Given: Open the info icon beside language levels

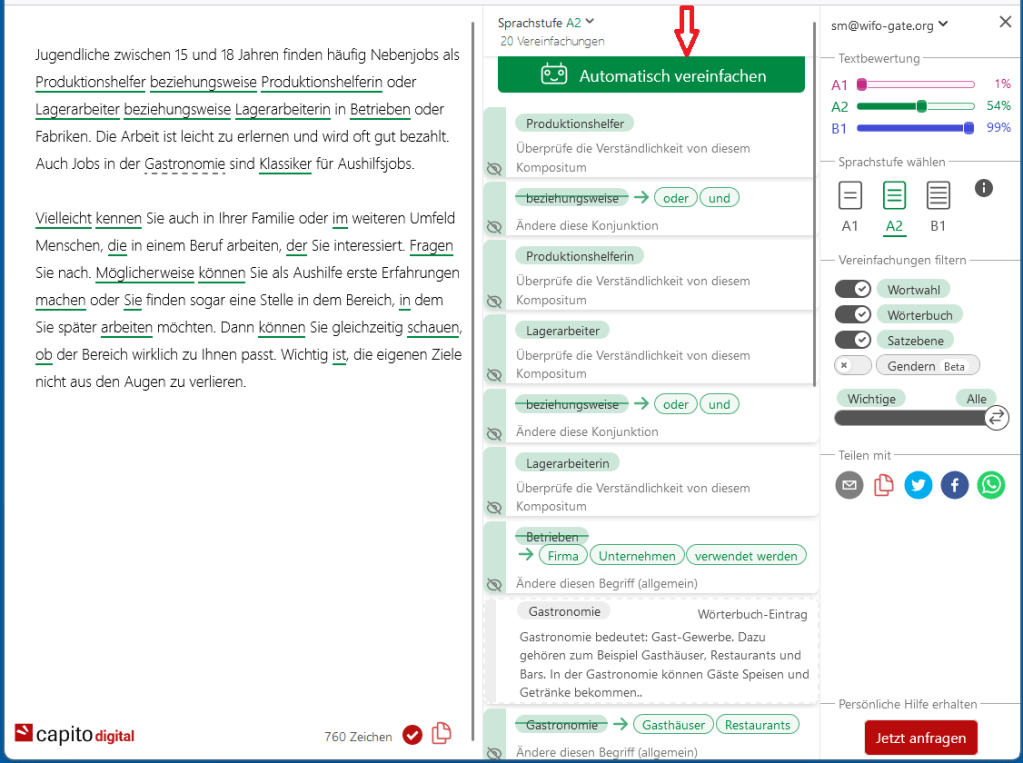Looking at the screenshot, I should (x=984, y=188).
